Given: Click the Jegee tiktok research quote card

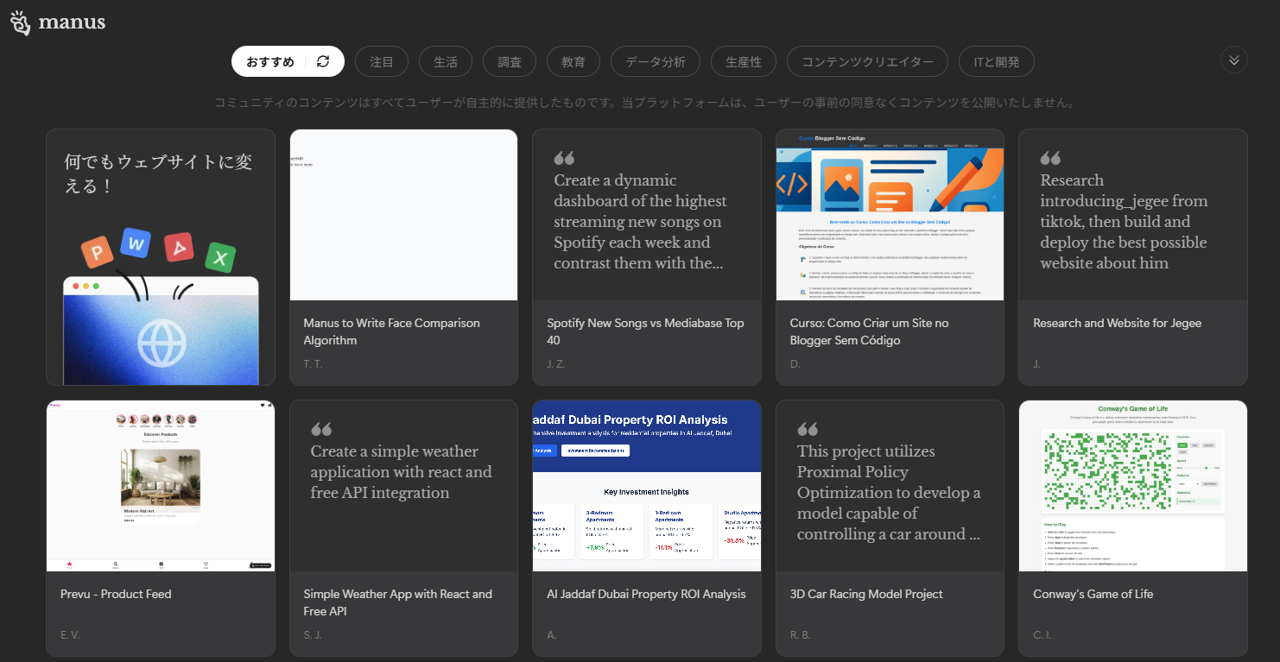Looking at the screenshot, I should [x=1133, y=215].
